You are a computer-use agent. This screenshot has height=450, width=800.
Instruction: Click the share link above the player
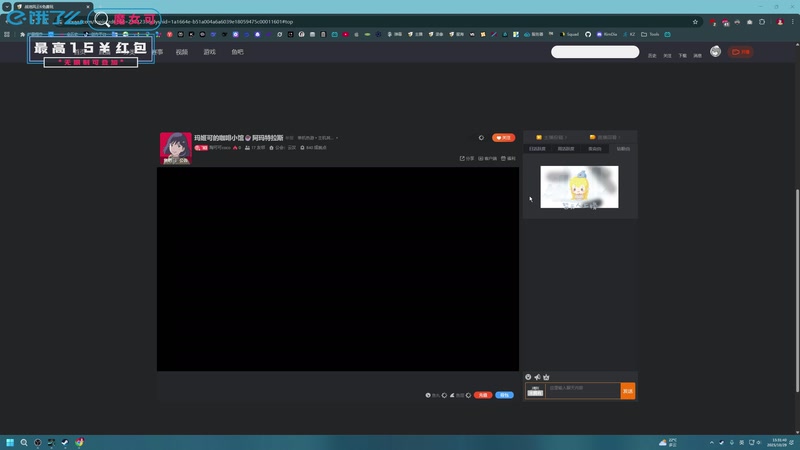(x=467, y=159)
